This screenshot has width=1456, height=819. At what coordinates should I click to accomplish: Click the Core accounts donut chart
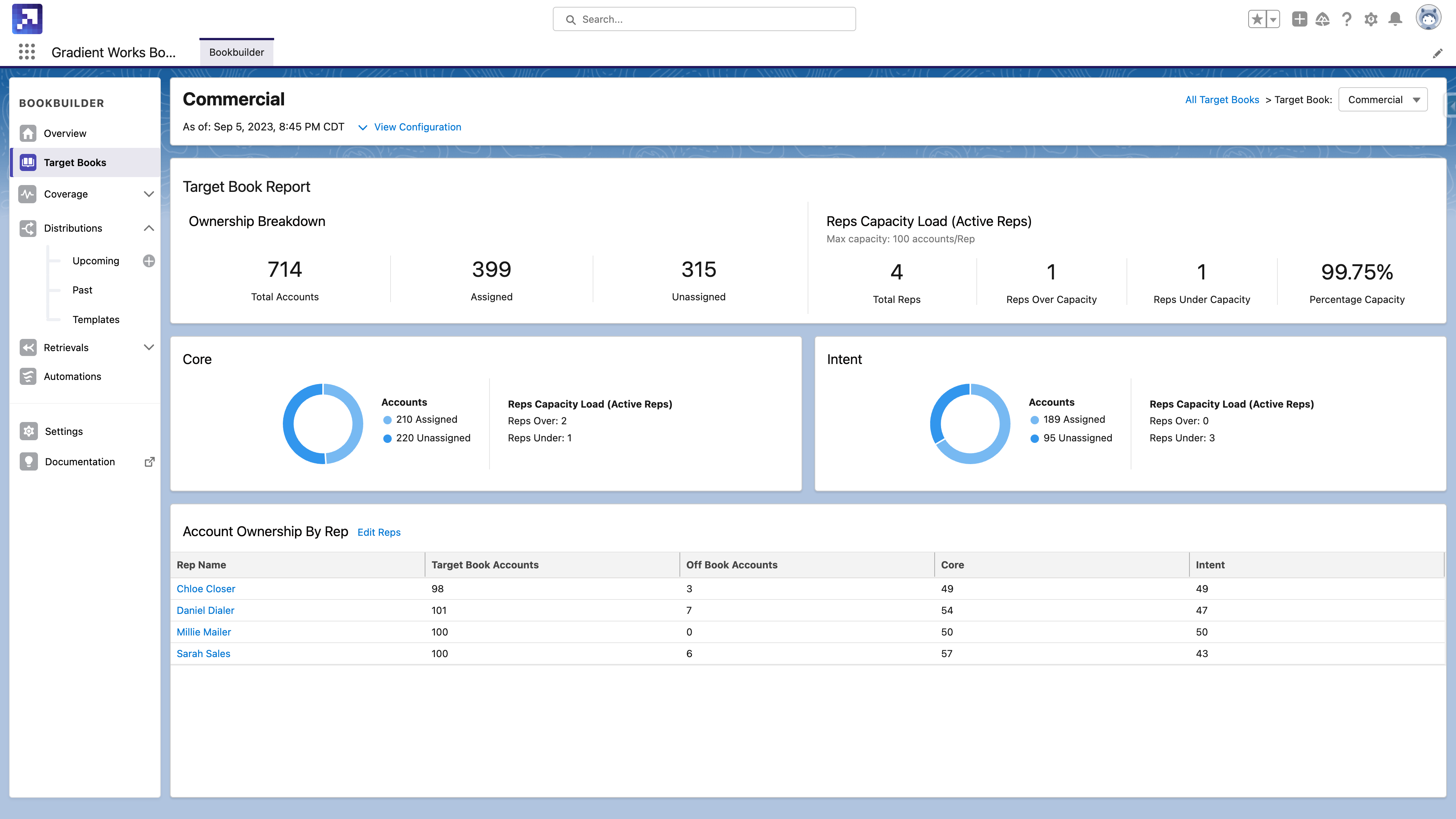point(323,424)
